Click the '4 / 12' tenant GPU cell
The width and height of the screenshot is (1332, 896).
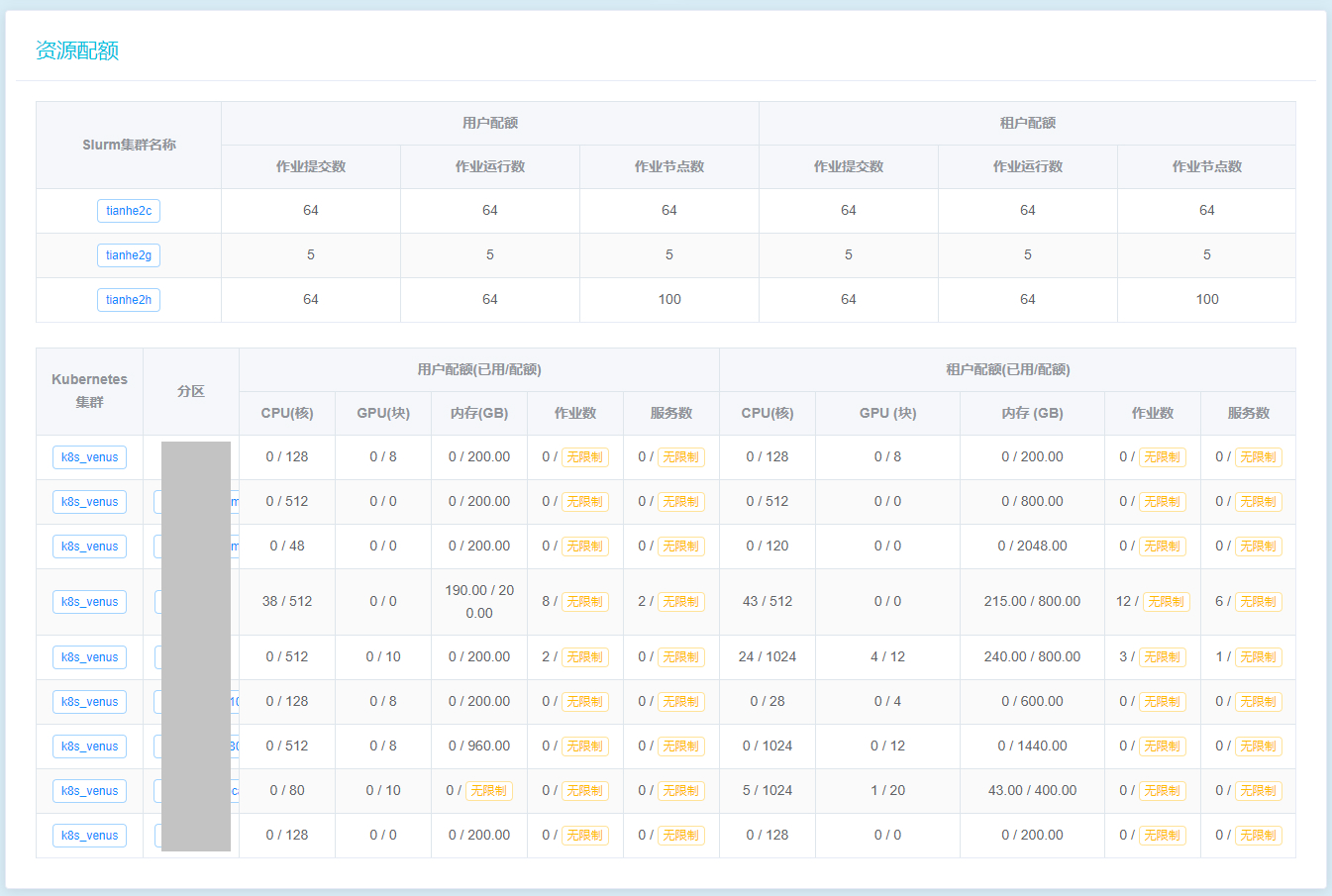(x=887, y=656)
